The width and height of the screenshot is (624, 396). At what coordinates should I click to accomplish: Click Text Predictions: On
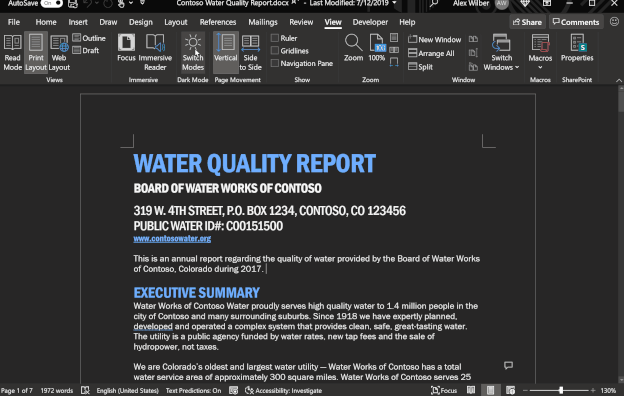pyautogui.click(x=193, y=390)
